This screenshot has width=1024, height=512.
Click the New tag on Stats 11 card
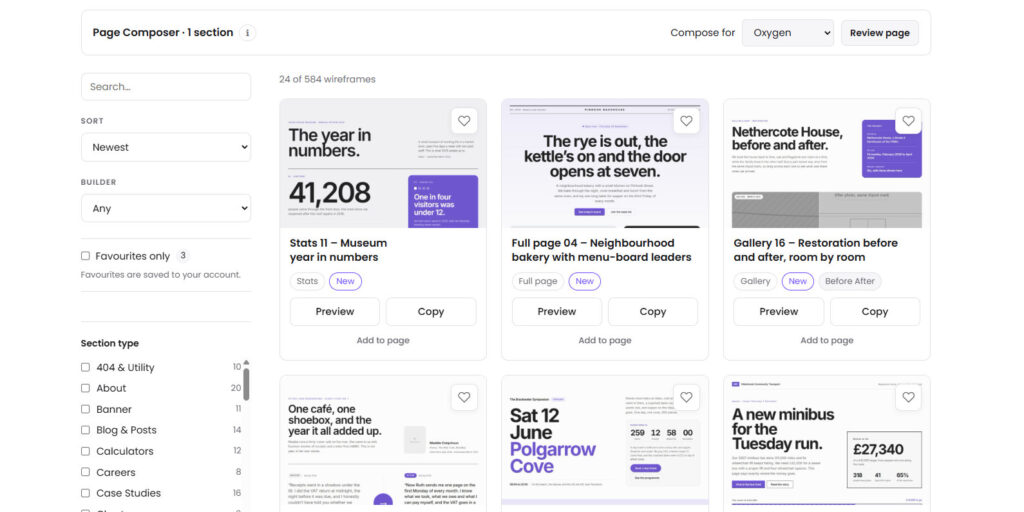(345, 281)
